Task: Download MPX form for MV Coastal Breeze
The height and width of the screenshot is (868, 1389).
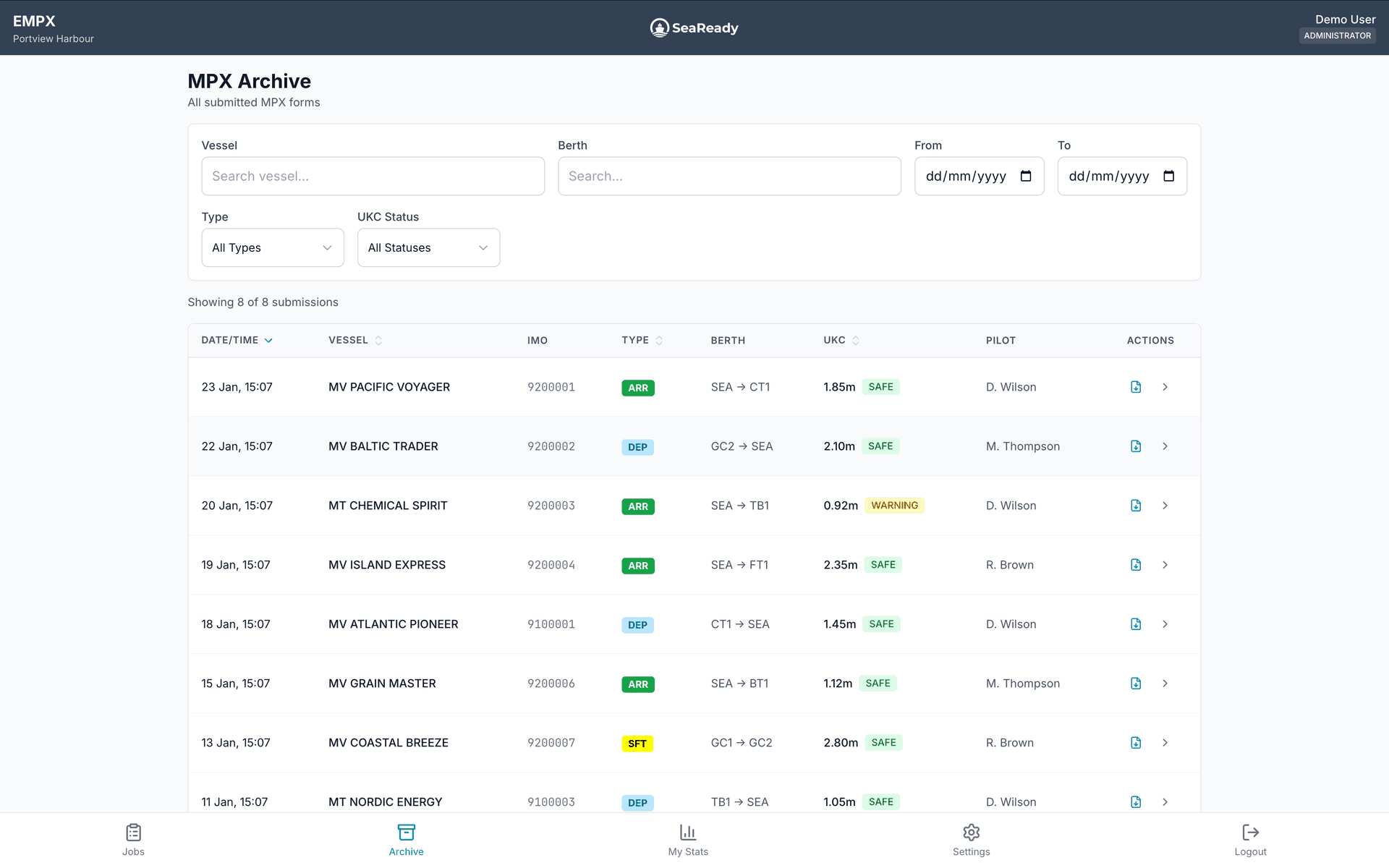Action: [x=1136, y=742]
